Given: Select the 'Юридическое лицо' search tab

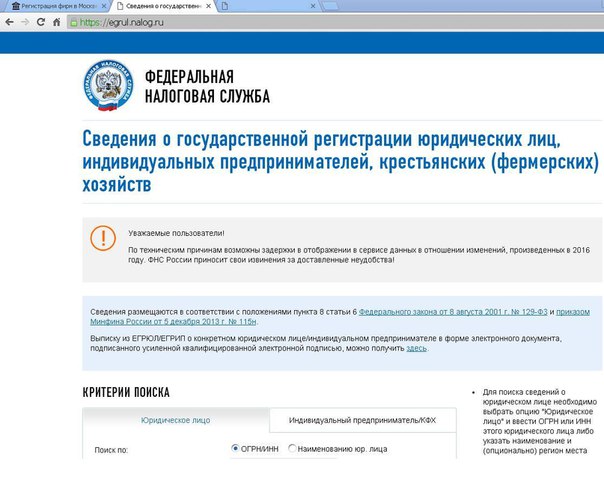Looking at the screenshot, I should point(176,420).
